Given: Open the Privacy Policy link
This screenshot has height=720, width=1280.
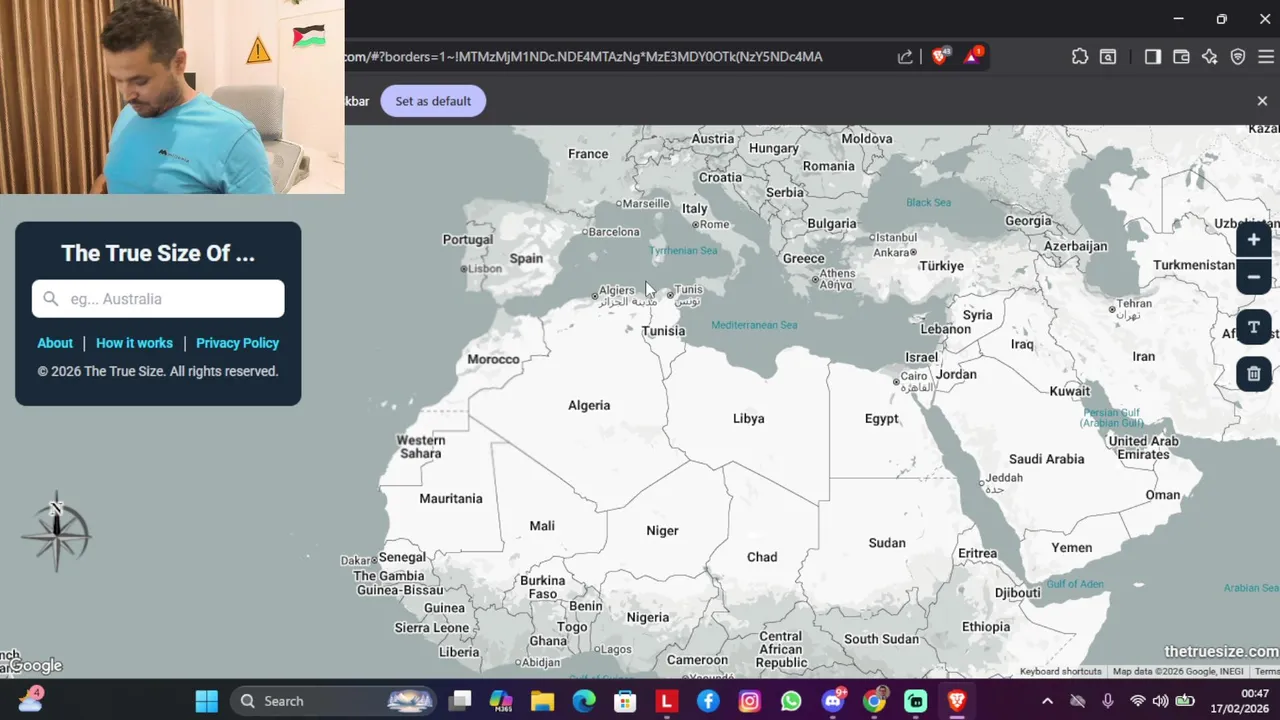Looking at the screenshot, I should coord(237,343).
